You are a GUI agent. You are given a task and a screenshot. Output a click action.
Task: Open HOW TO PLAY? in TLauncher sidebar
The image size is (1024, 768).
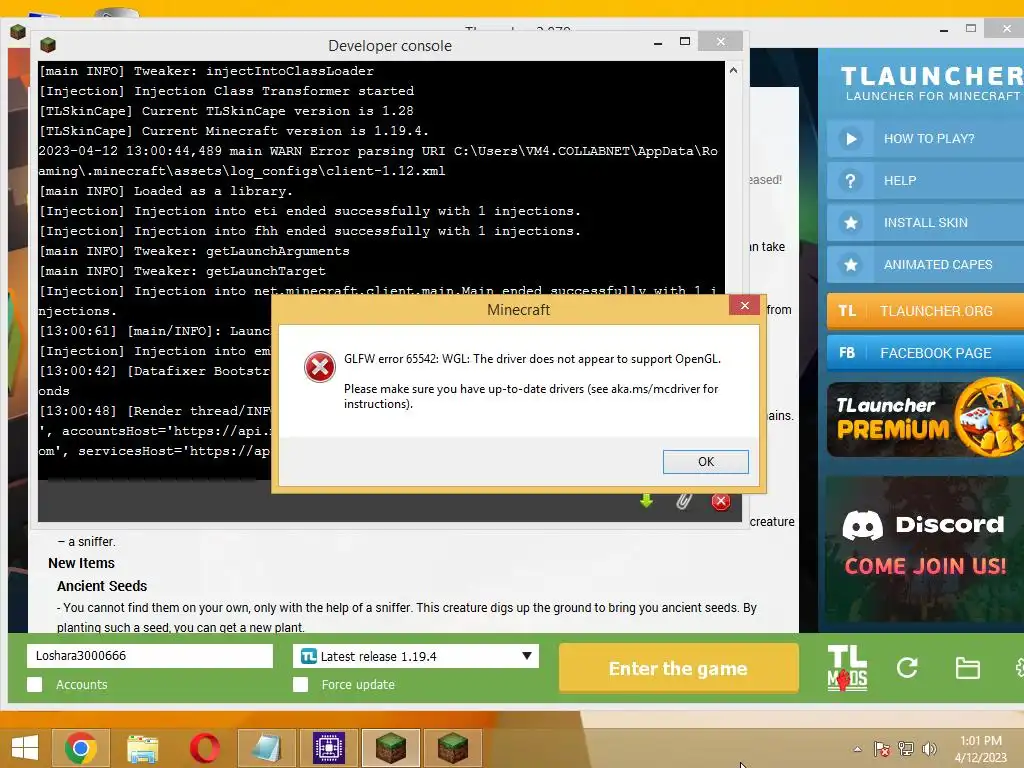[925, 138]
